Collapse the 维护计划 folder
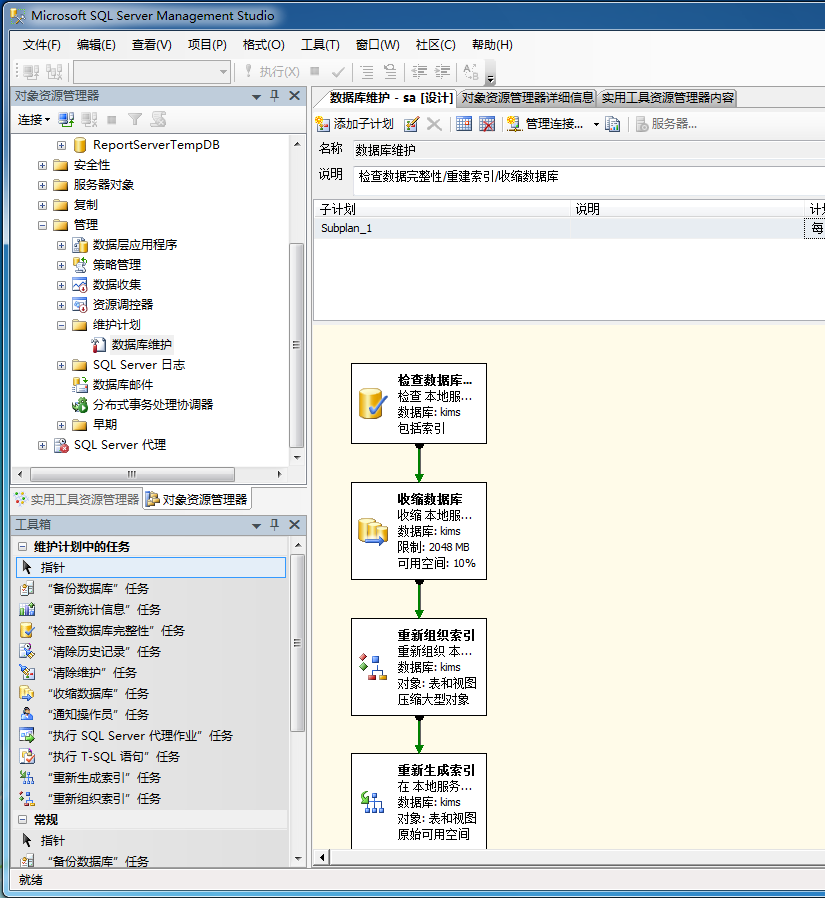825x898 pixels. (61, 326)
